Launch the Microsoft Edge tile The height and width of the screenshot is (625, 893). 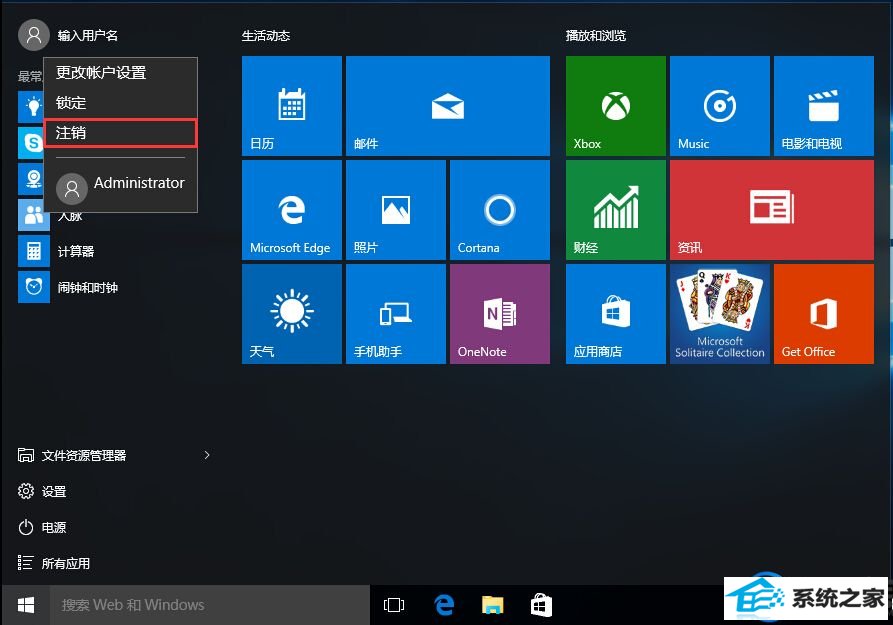[292, 210]
